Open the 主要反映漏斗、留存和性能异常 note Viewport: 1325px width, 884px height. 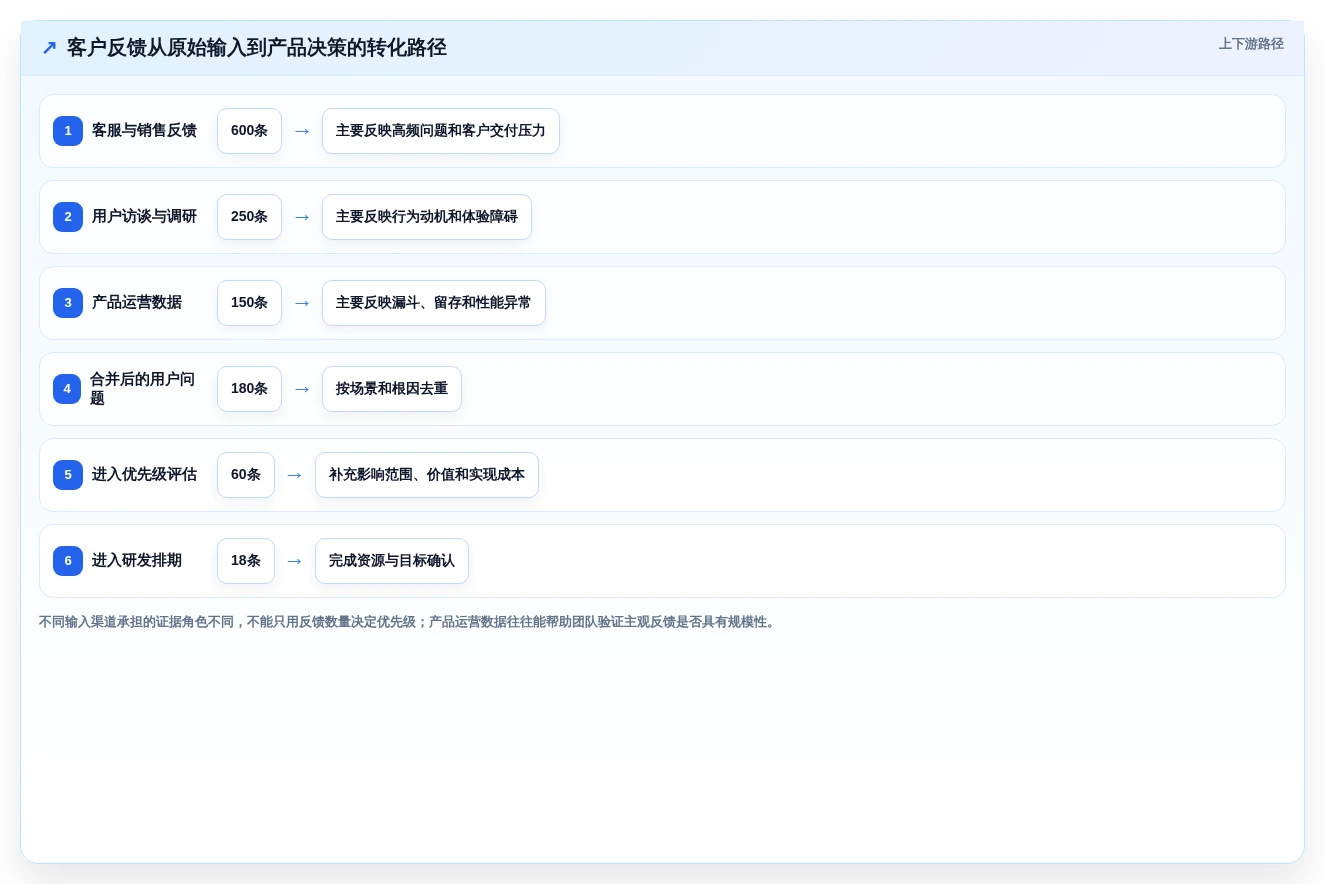[434, 303]
